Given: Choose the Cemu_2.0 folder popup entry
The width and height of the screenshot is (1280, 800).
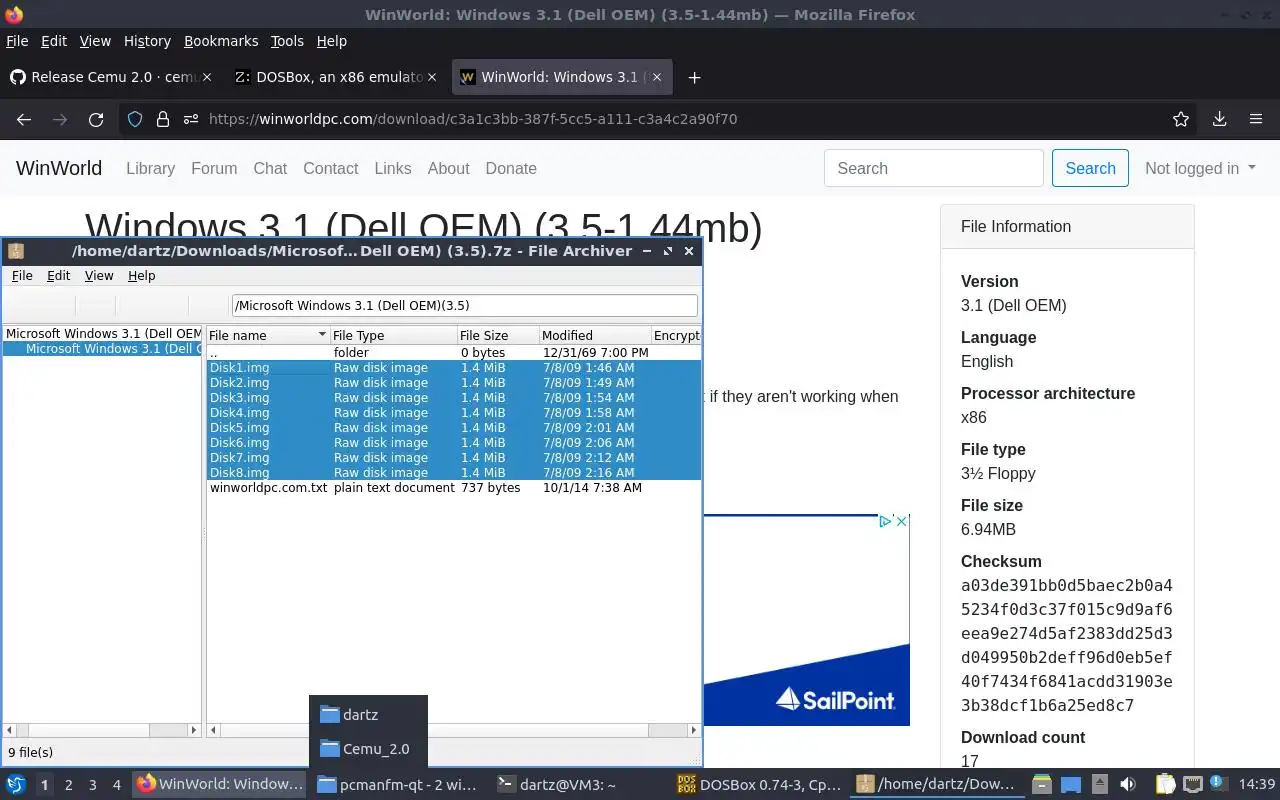Looking at the screenshot, I should coord(368,749).
